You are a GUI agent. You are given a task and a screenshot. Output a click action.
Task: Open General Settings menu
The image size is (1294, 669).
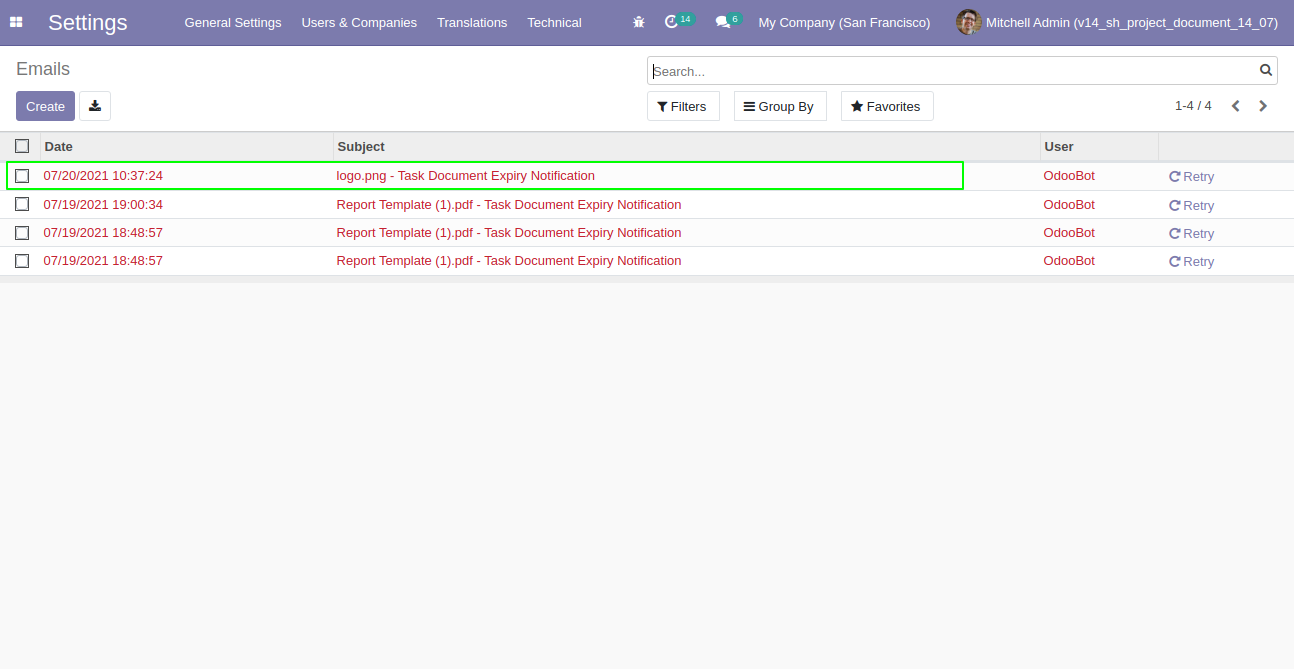(233, 22)
